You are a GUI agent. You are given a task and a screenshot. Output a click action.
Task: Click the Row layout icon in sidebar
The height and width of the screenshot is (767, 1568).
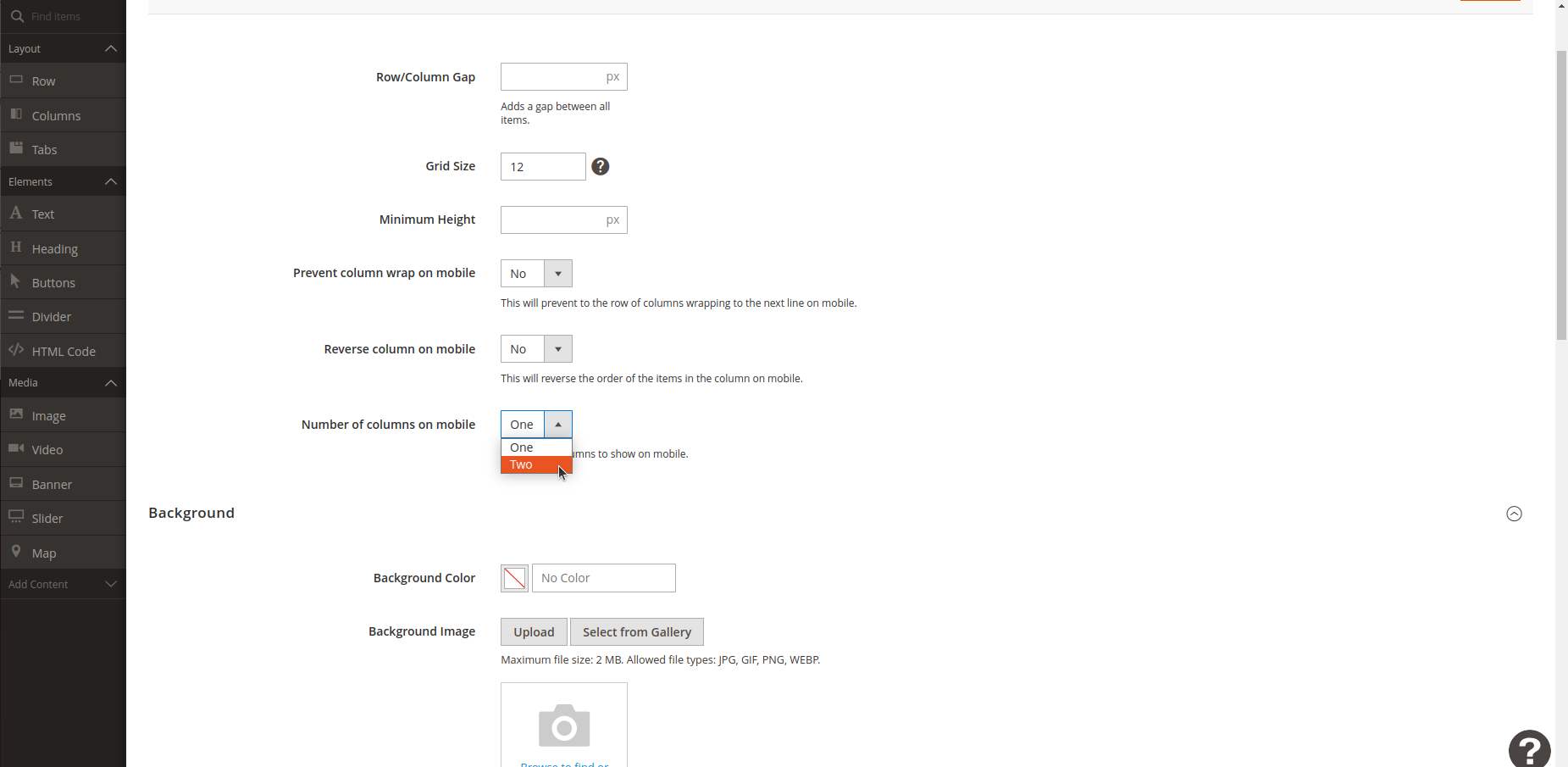pyautogui.click(x=16, y=80)
